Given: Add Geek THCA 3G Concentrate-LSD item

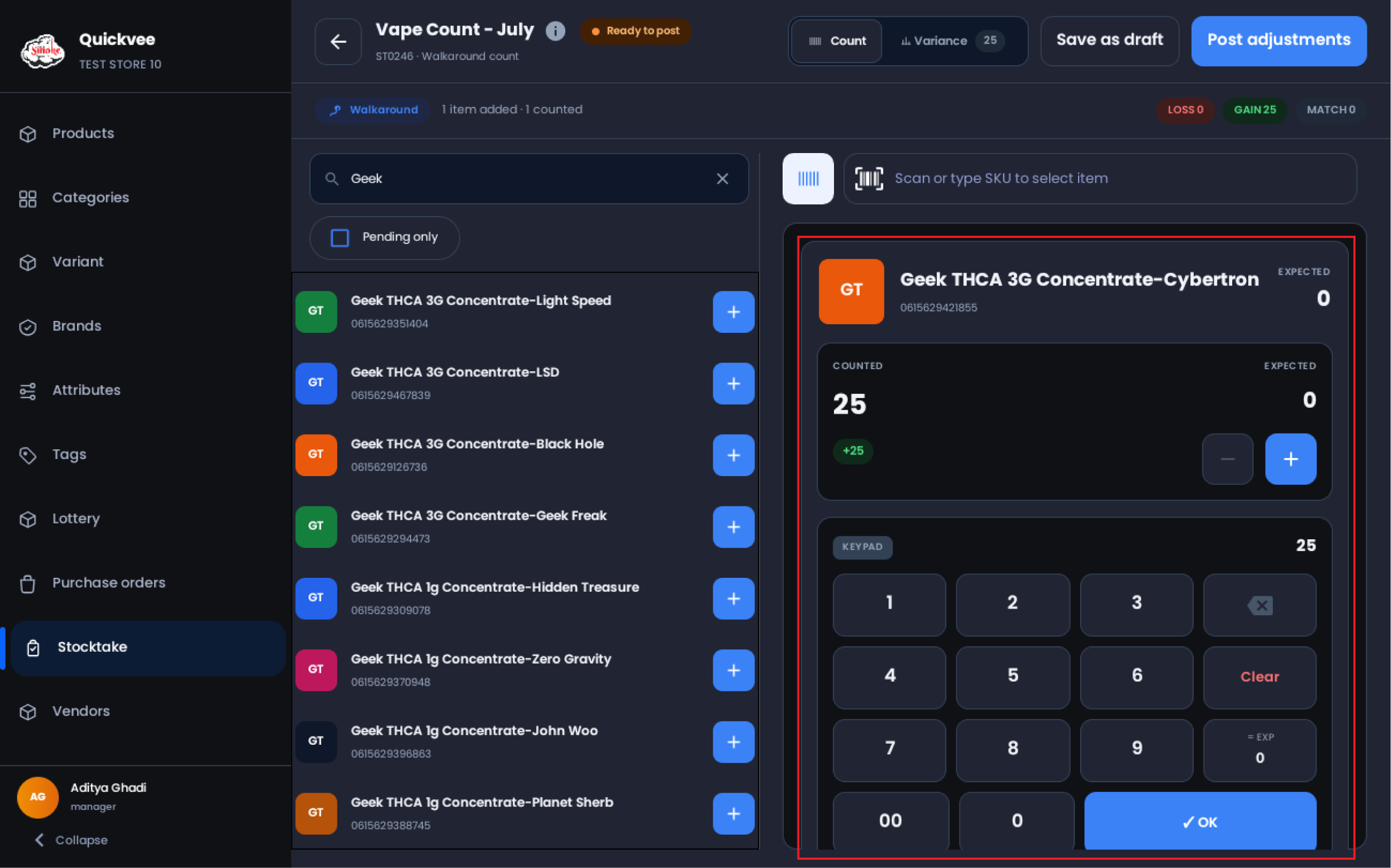Looking at the screenshot, I should [733, 384].
